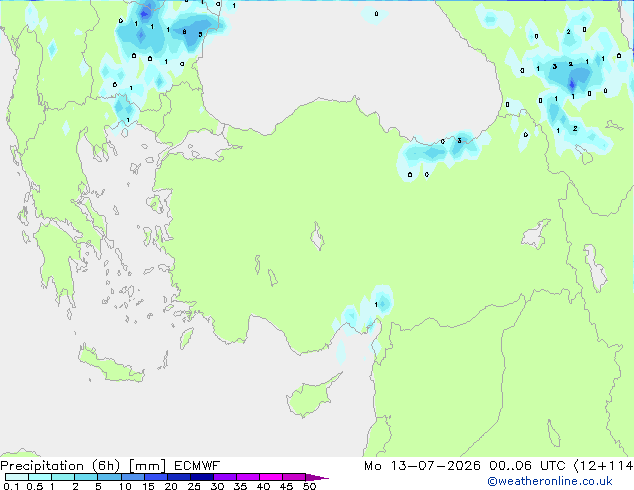Click the rain area on Turkey's northeast coast
The width and height of the screenshot is (634, 490).
[443, 151]
